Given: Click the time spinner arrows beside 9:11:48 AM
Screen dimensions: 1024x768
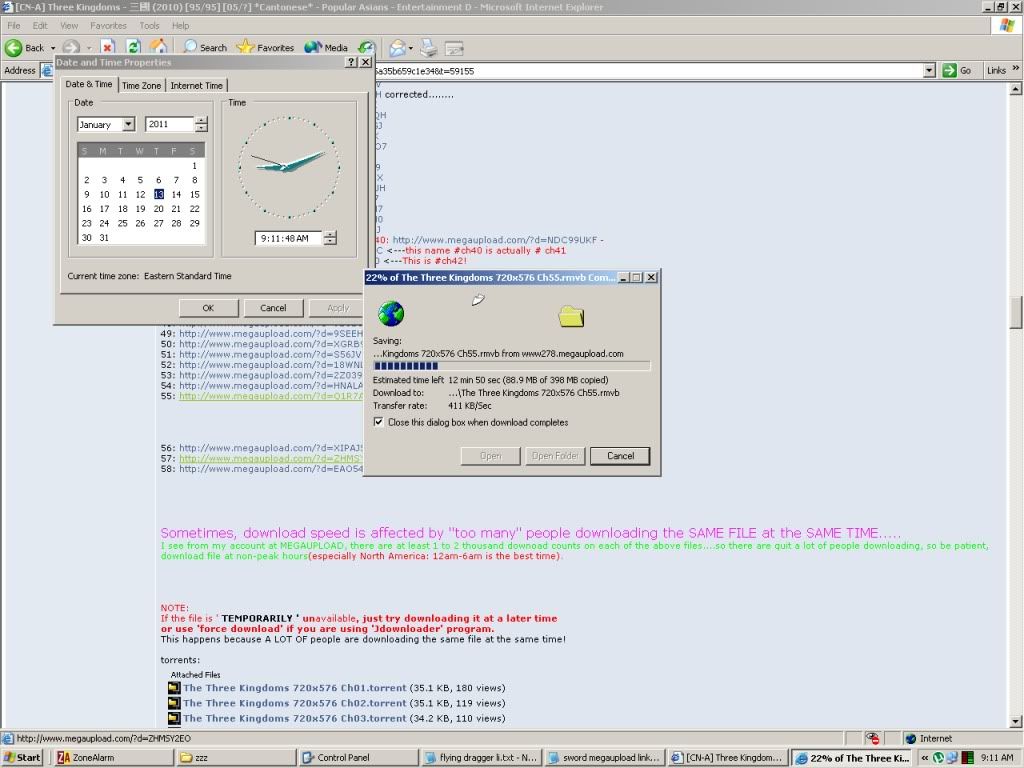Looking at the screenshot, I should coord(330,238).
